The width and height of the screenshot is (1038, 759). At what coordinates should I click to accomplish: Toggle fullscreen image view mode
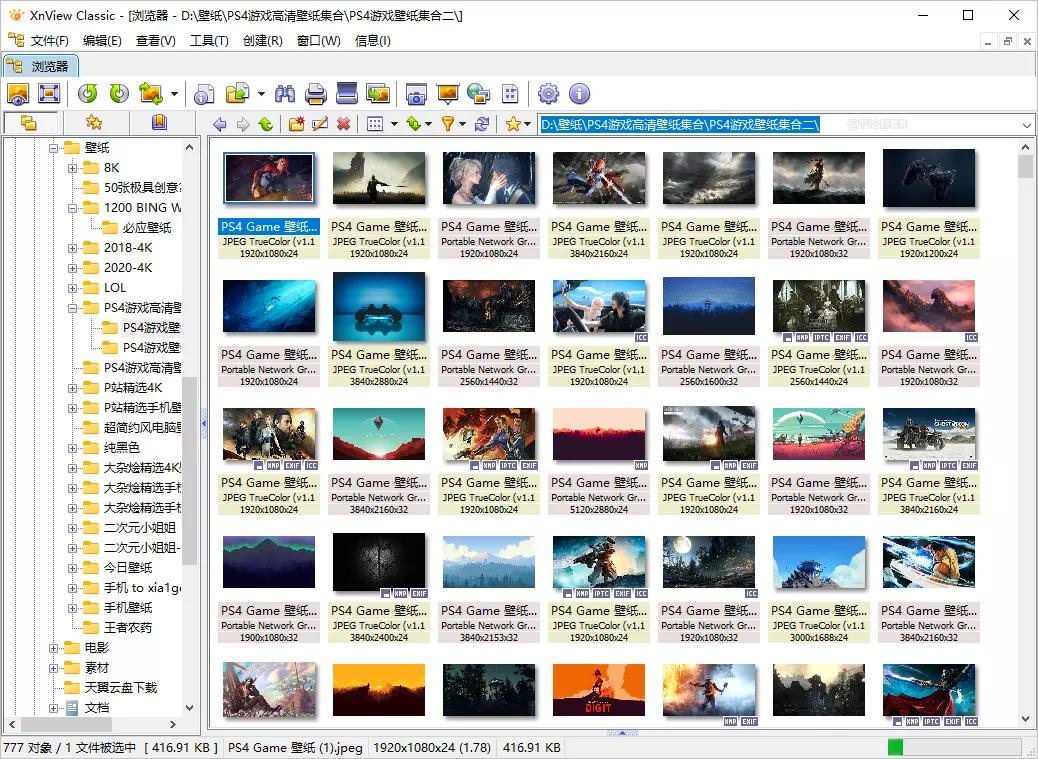coord(48,93)
